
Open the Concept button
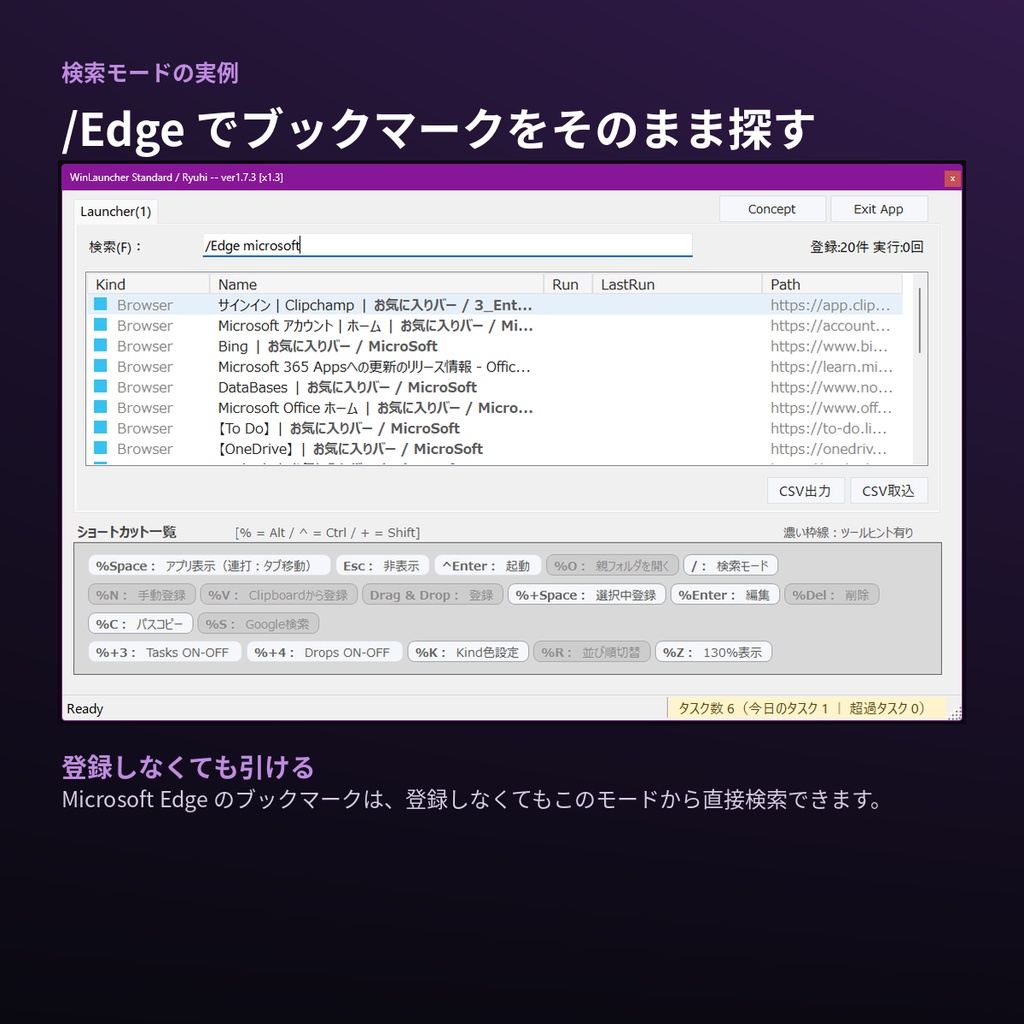click(772, 209)
